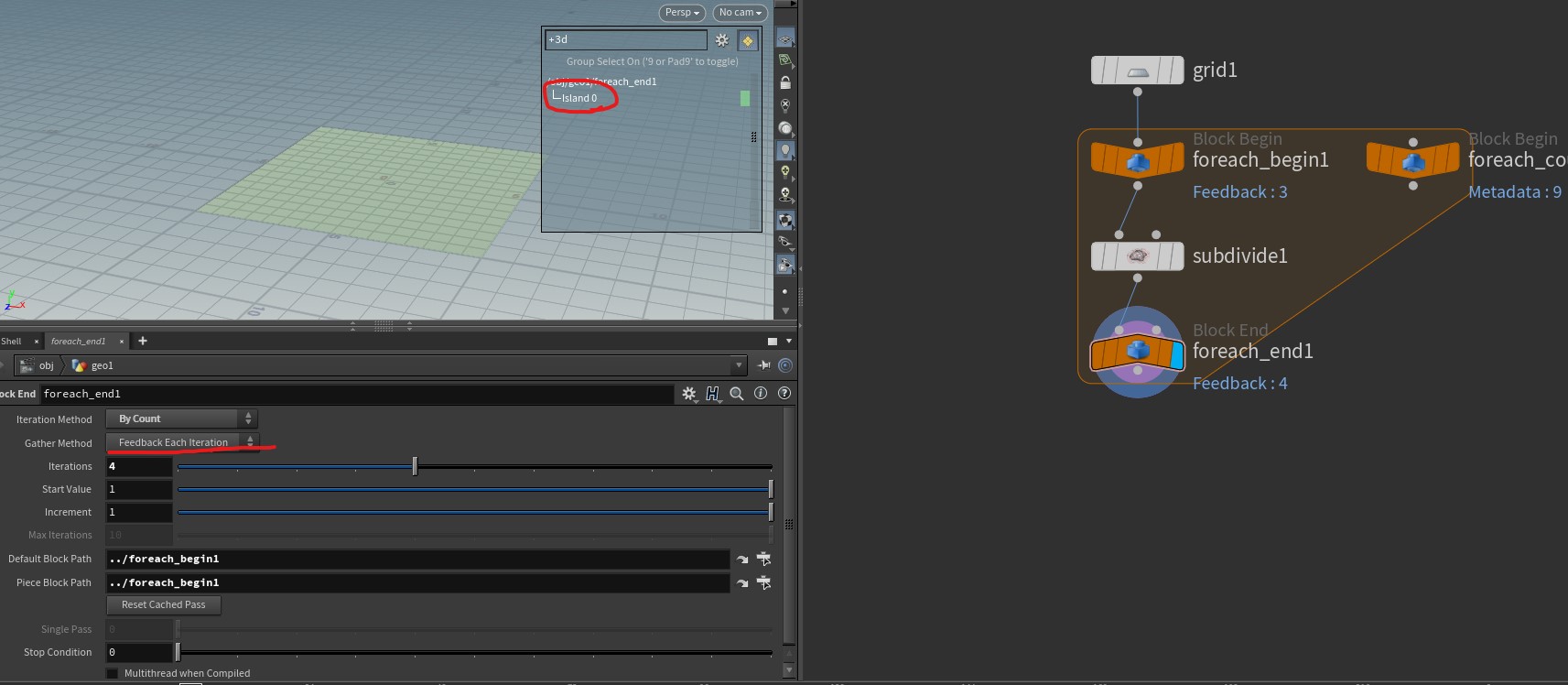Click the Increment slider handle
This screenshot has height=685, width=1568.
tap(771, 512)
